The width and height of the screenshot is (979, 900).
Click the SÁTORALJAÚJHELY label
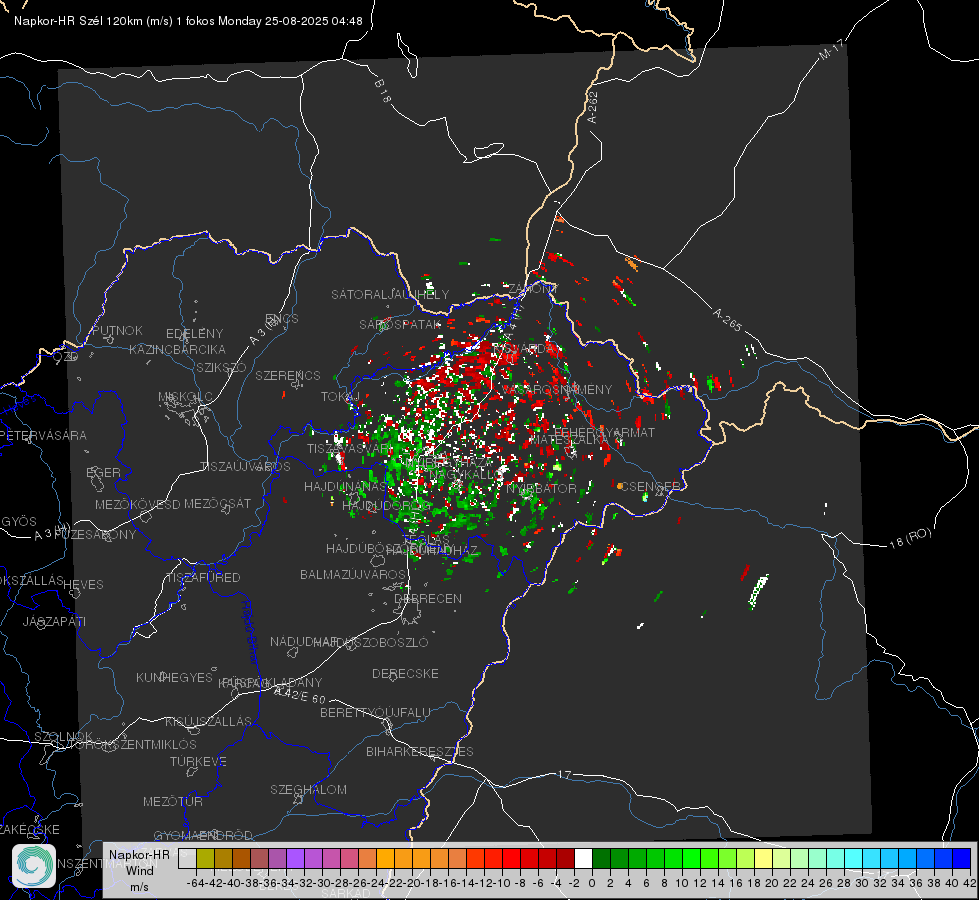click(390, 294)
